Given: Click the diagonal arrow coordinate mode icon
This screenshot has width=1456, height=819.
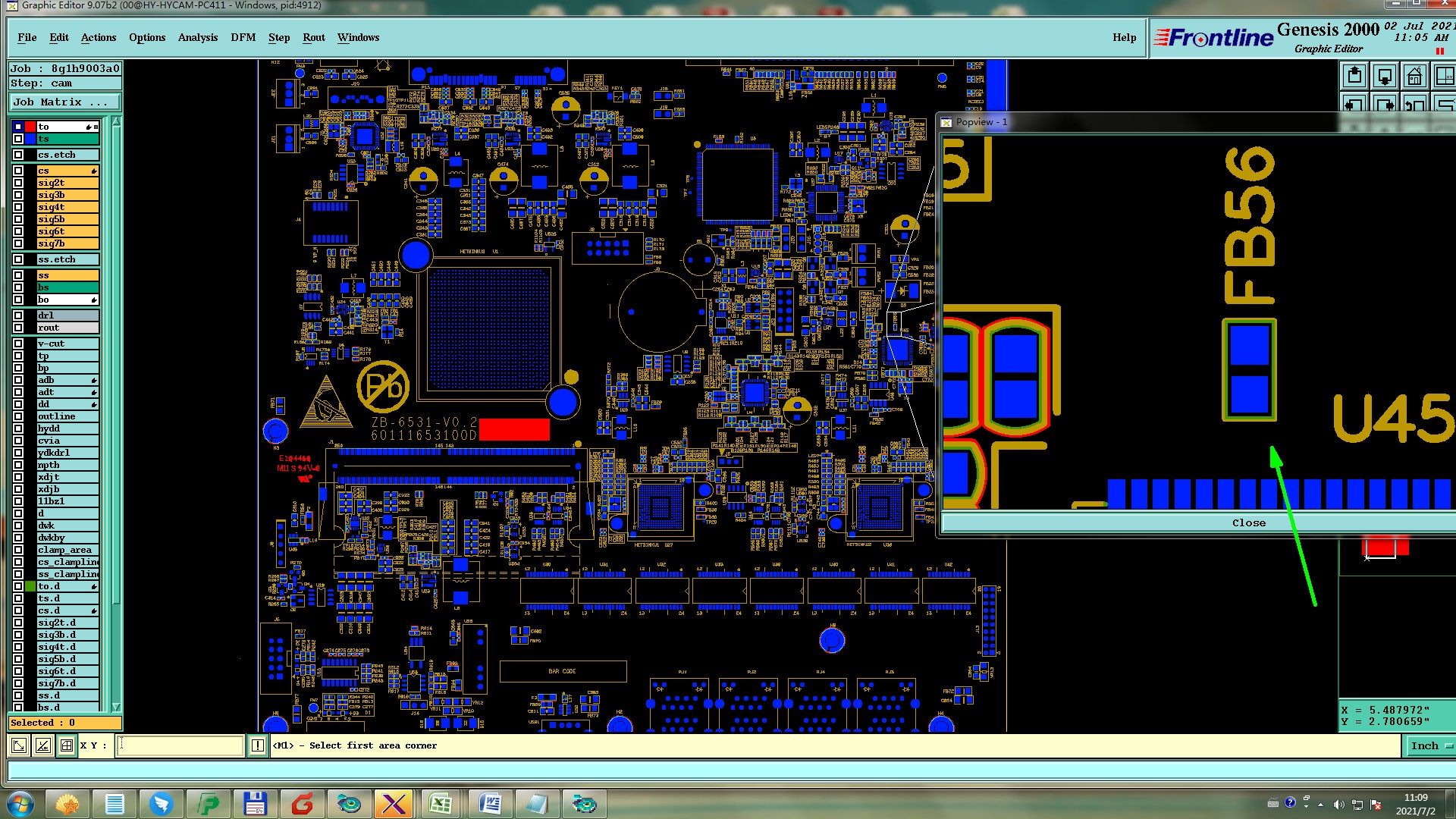Looking at the screenshot, I should (19, 745).
